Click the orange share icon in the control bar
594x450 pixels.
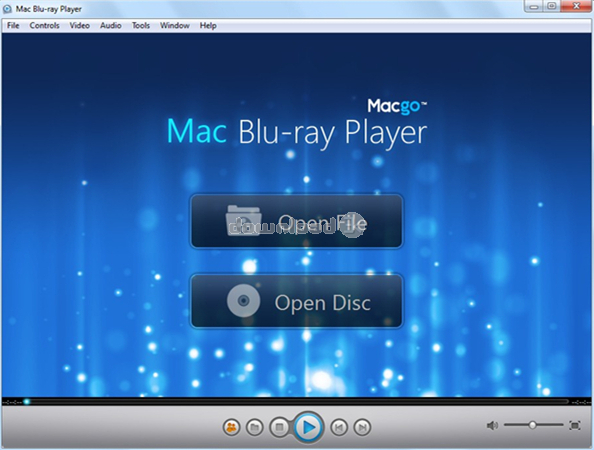[x=231, y=427]
